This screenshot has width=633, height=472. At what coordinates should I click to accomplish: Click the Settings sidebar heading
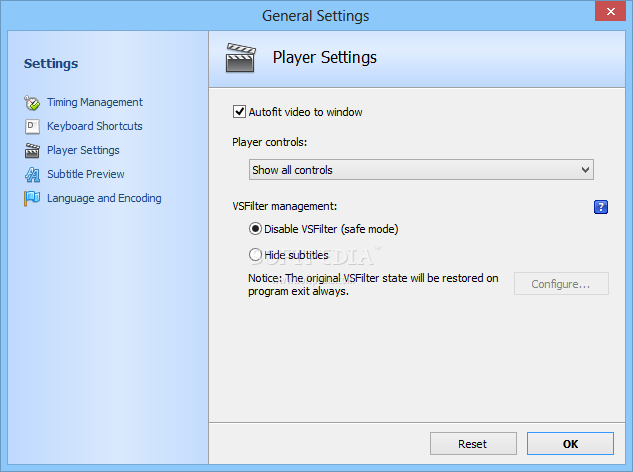pyautogui.click(x=51, y=63)
